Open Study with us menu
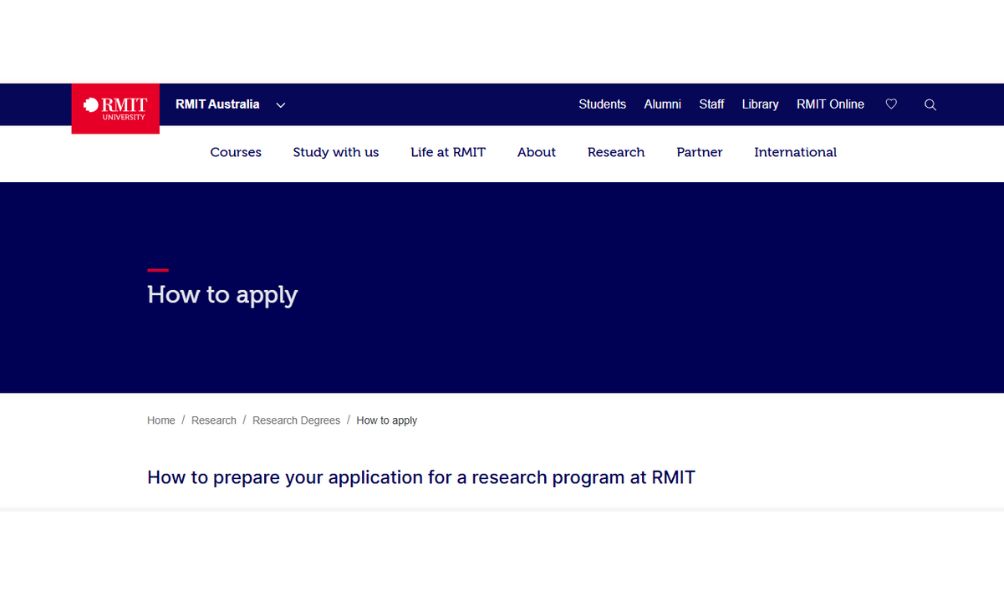Screen dimensions: 1004x591 coord(336,152)
